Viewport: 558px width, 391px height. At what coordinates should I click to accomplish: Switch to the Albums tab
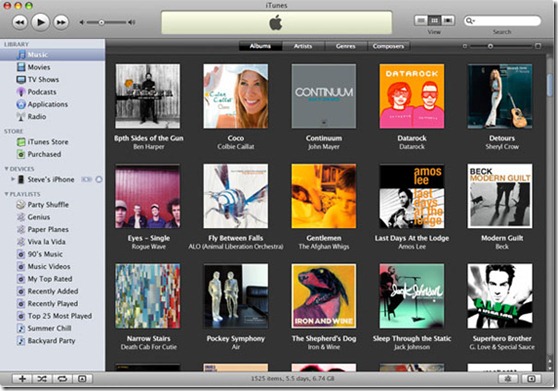[x=260, y=46]
